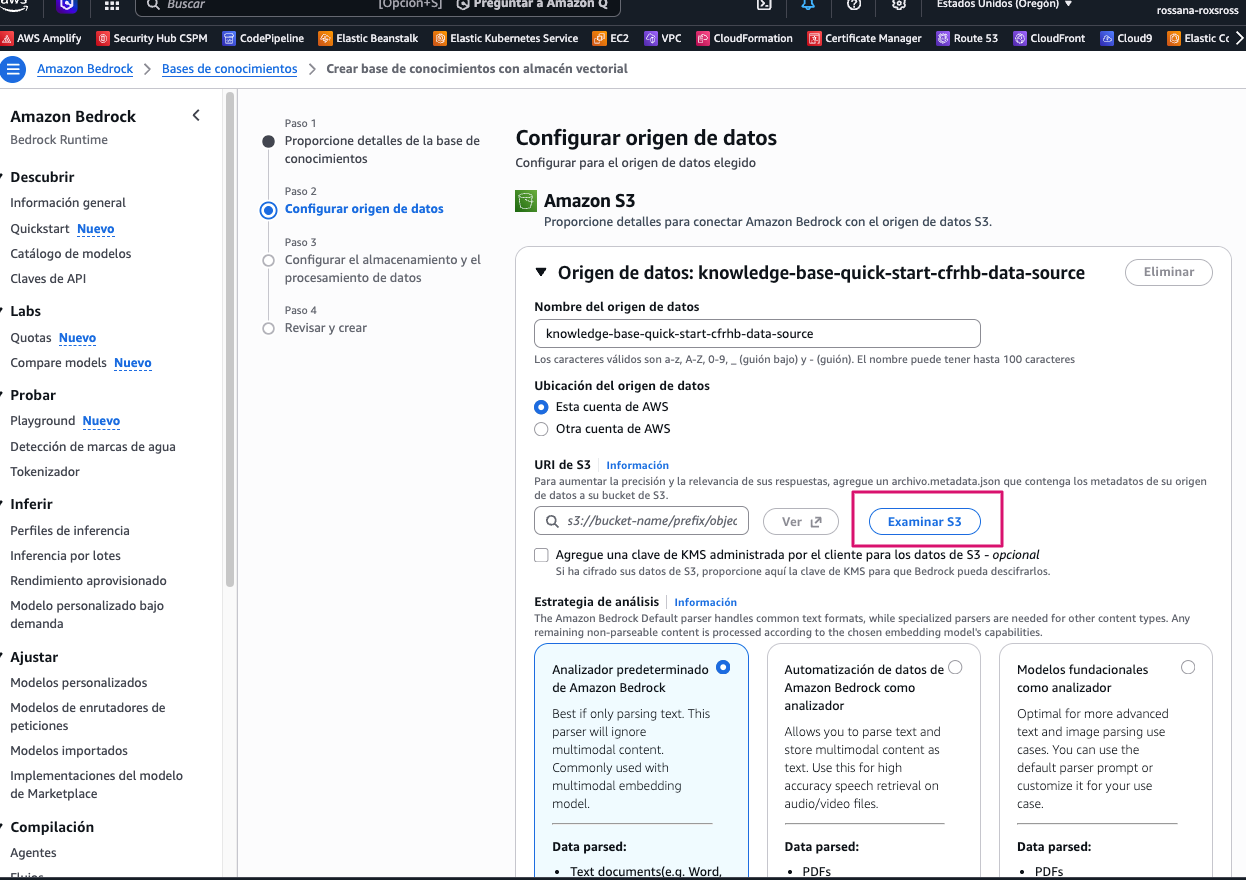The height and width of the screenshot is (880, 1246).
Task: Toggle the hamburger navigation menu icon
Action: coord(14,69)
